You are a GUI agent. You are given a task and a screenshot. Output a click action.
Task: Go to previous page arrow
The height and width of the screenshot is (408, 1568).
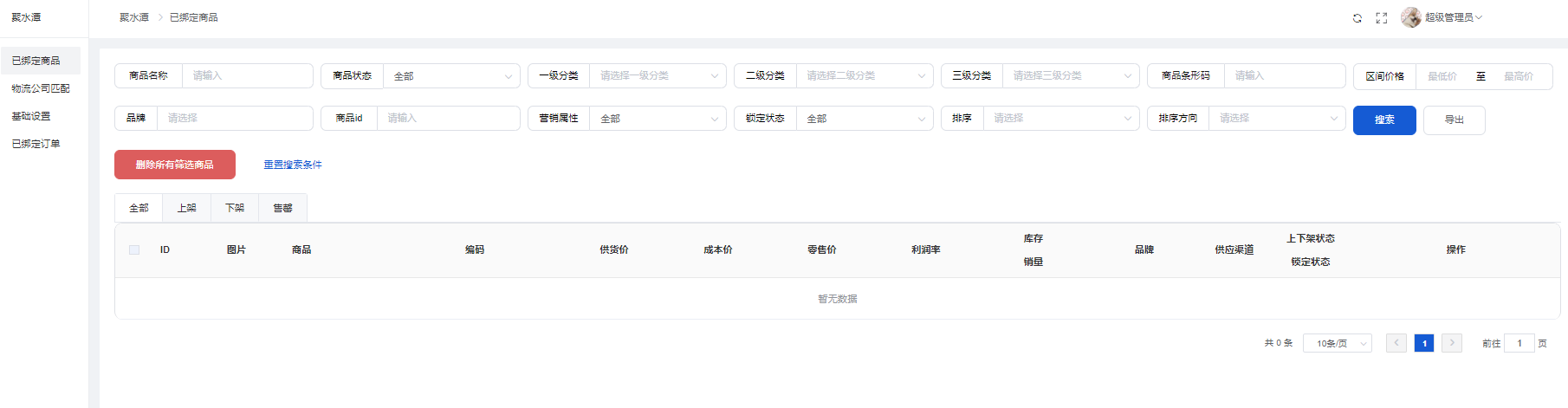[x=1396, y=343]
